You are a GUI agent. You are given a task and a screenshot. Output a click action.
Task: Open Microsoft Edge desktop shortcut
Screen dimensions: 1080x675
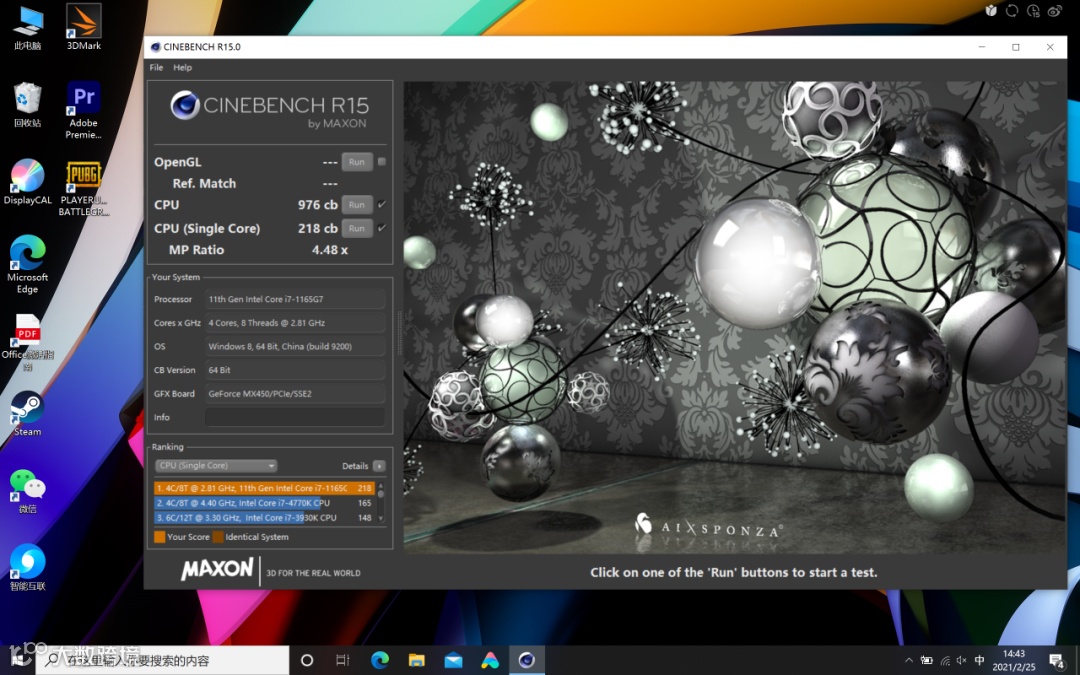pyautogui.click(x=28, y=264)
